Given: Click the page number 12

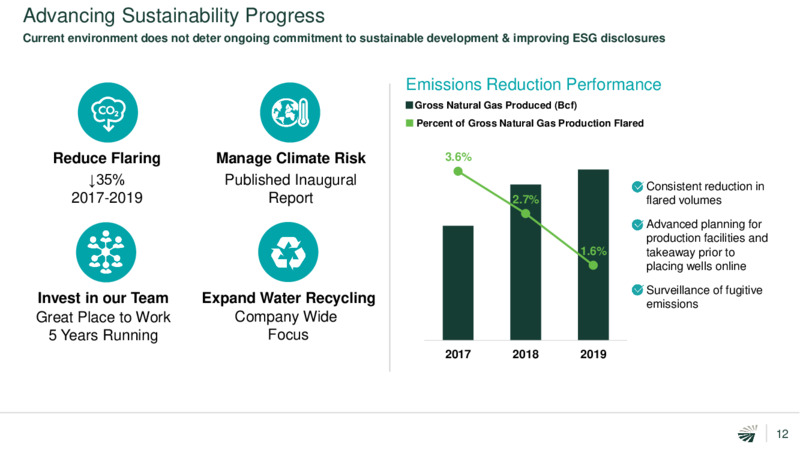Looking at the screenshot, I should click(x=782, y=434).
